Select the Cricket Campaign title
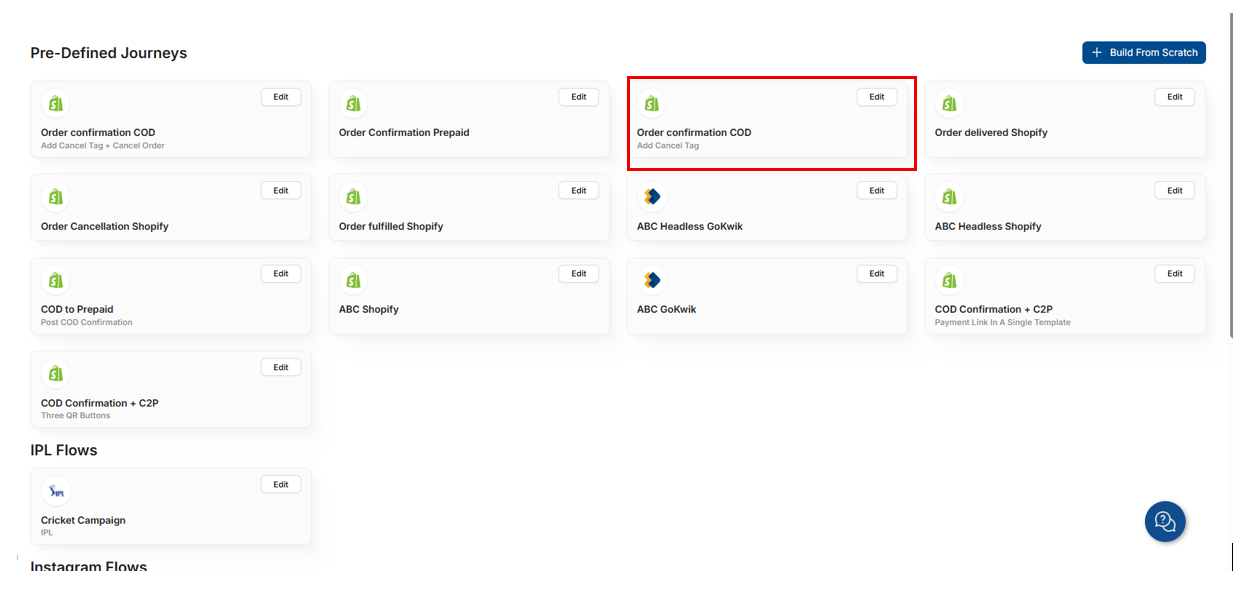 pos(83,520)
